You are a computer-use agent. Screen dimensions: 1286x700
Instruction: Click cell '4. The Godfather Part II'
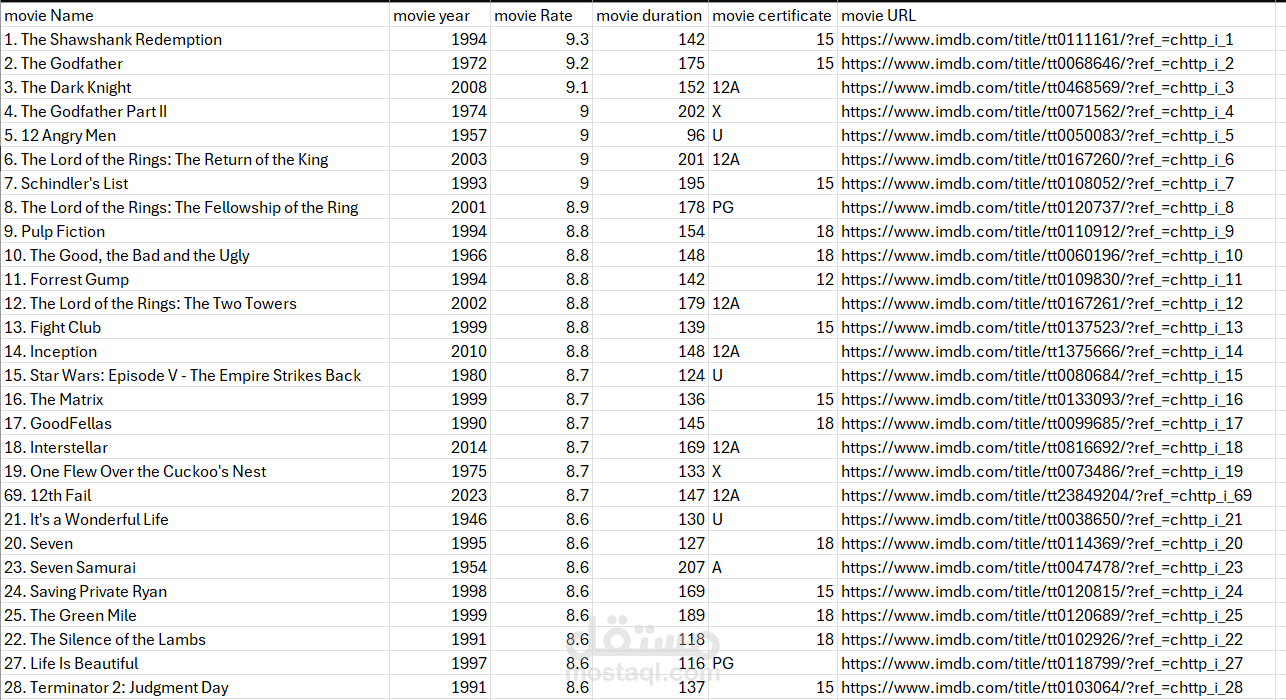[x=196, y=111]
